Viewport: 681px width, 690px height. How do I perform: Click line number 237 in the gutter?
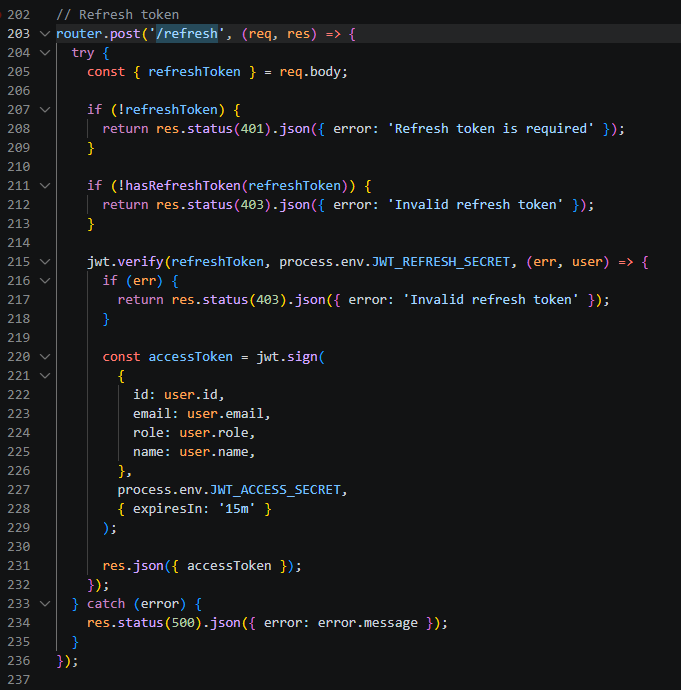[x=19, y=680]
